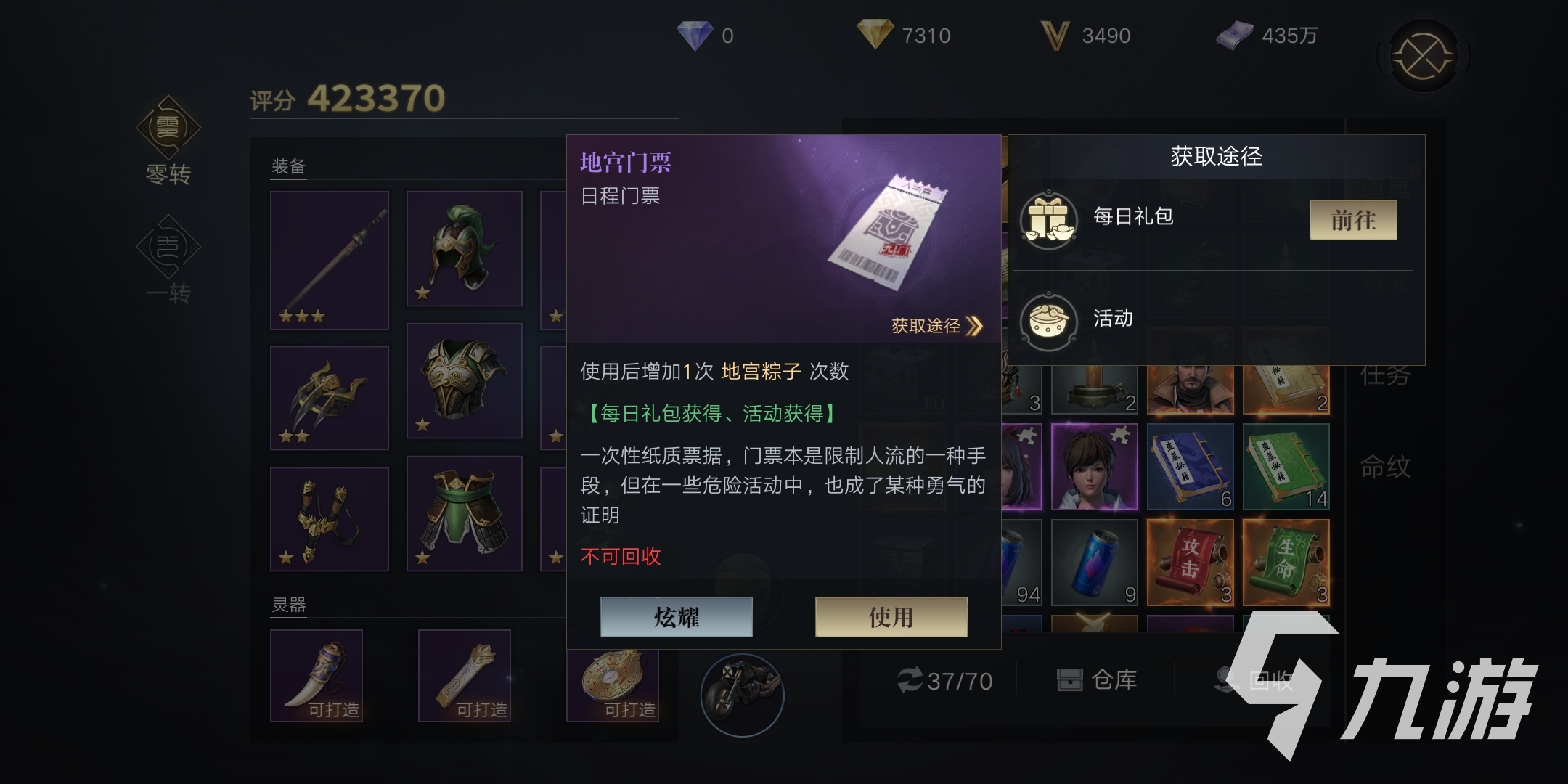Image resolution: width=1568 pixels, height=784 pixels.
Task: Open the motorcycle mount icon
Action: (x=742, y=695)
